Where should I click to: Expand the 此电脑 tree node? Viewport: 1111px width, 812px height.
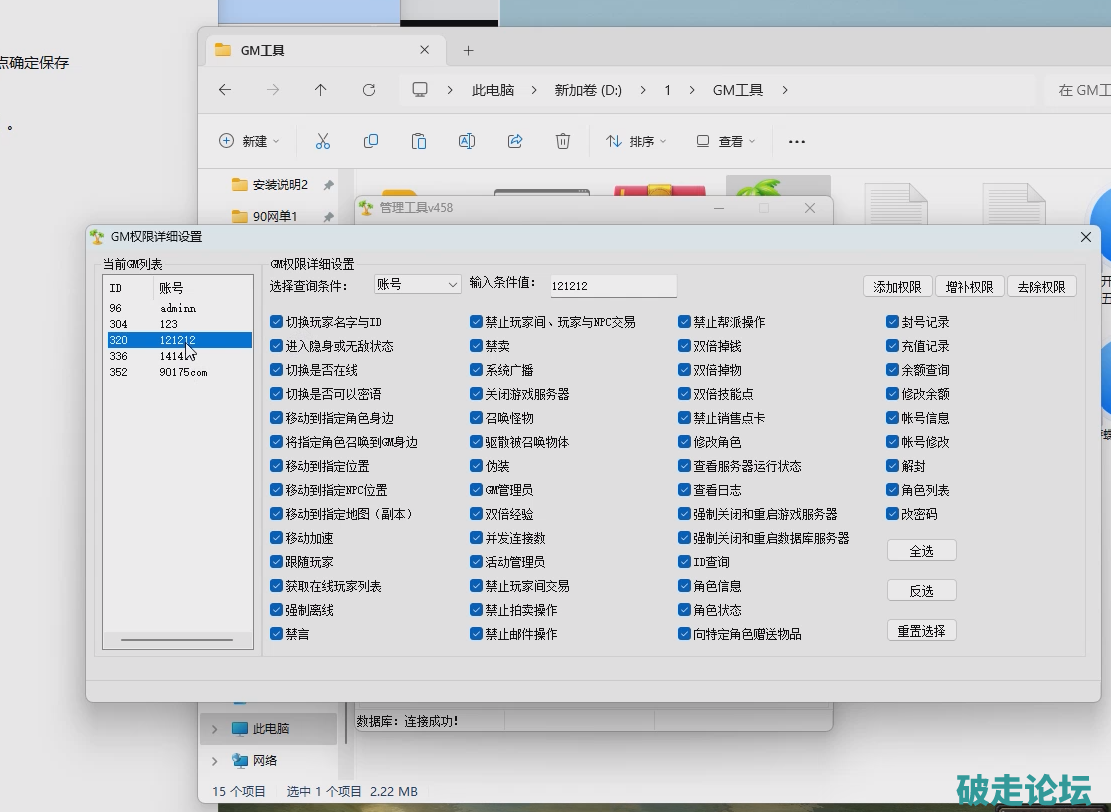pos(214,729)
